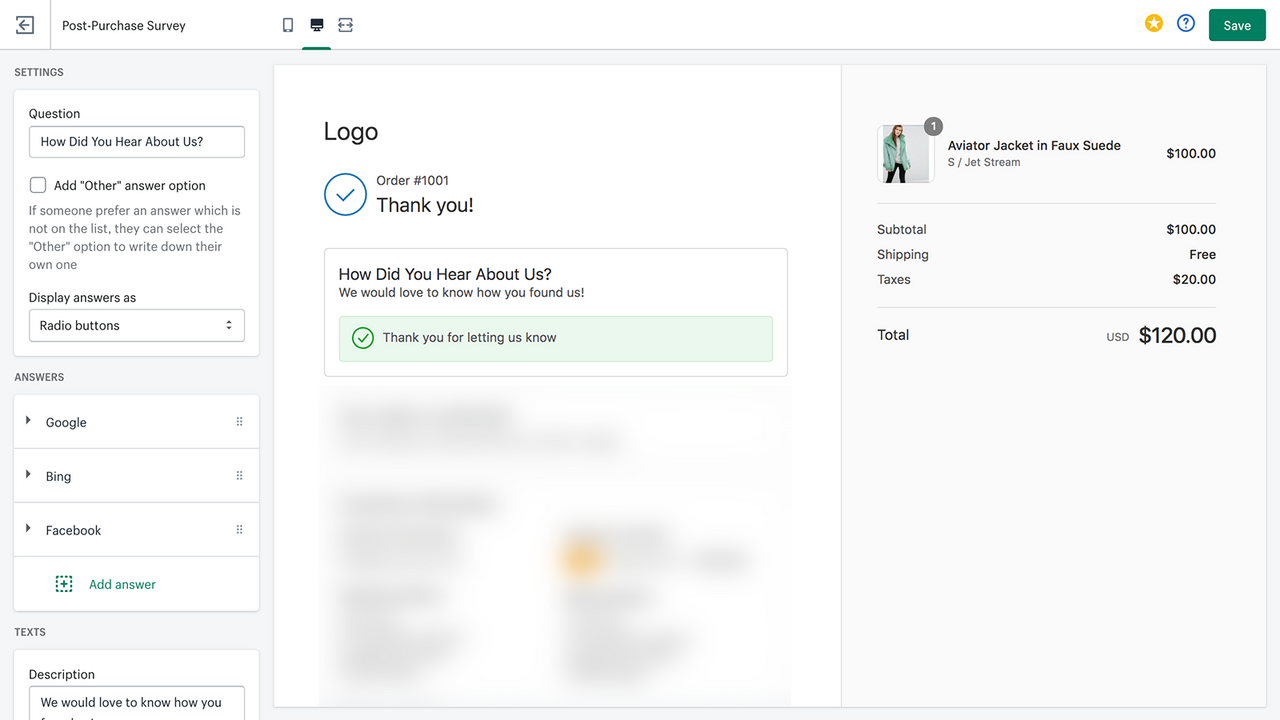This screenshot has height=720, width=1280.
Task: Click the Shipping Free value
Action: point(1203,254)
